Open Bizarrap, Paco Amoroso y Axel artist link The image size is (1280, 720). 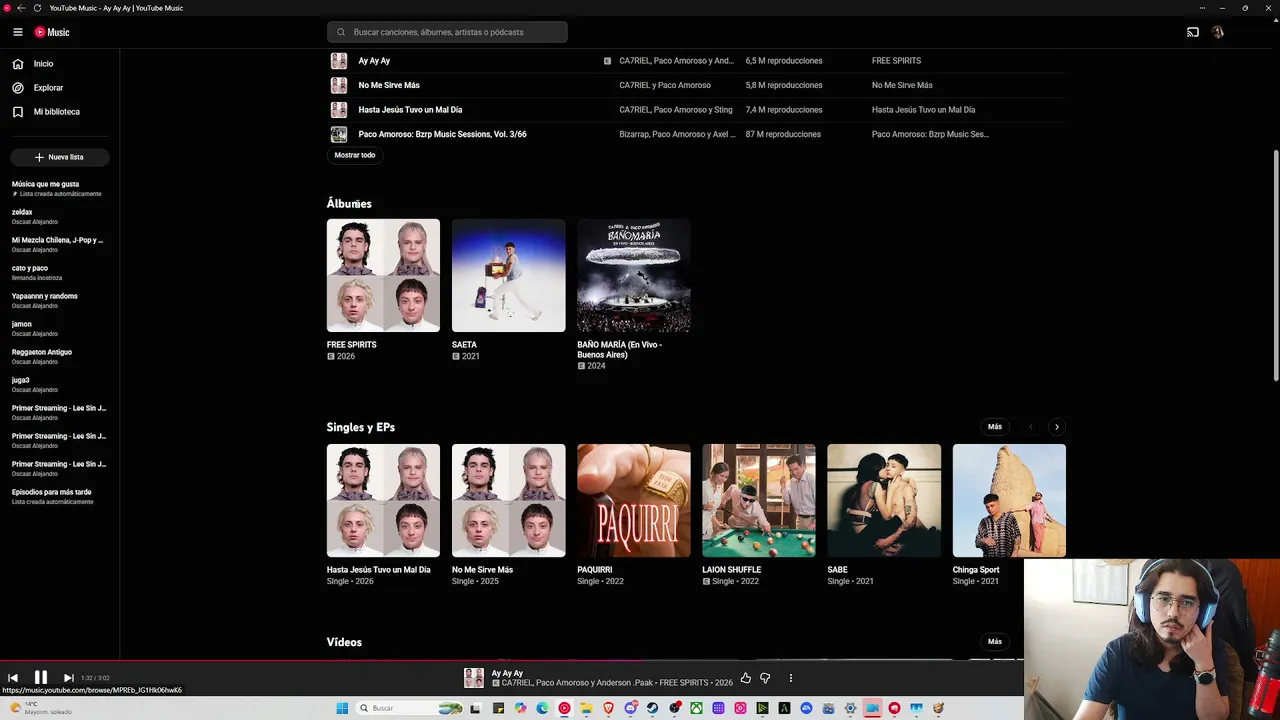(x=677, y=134)
